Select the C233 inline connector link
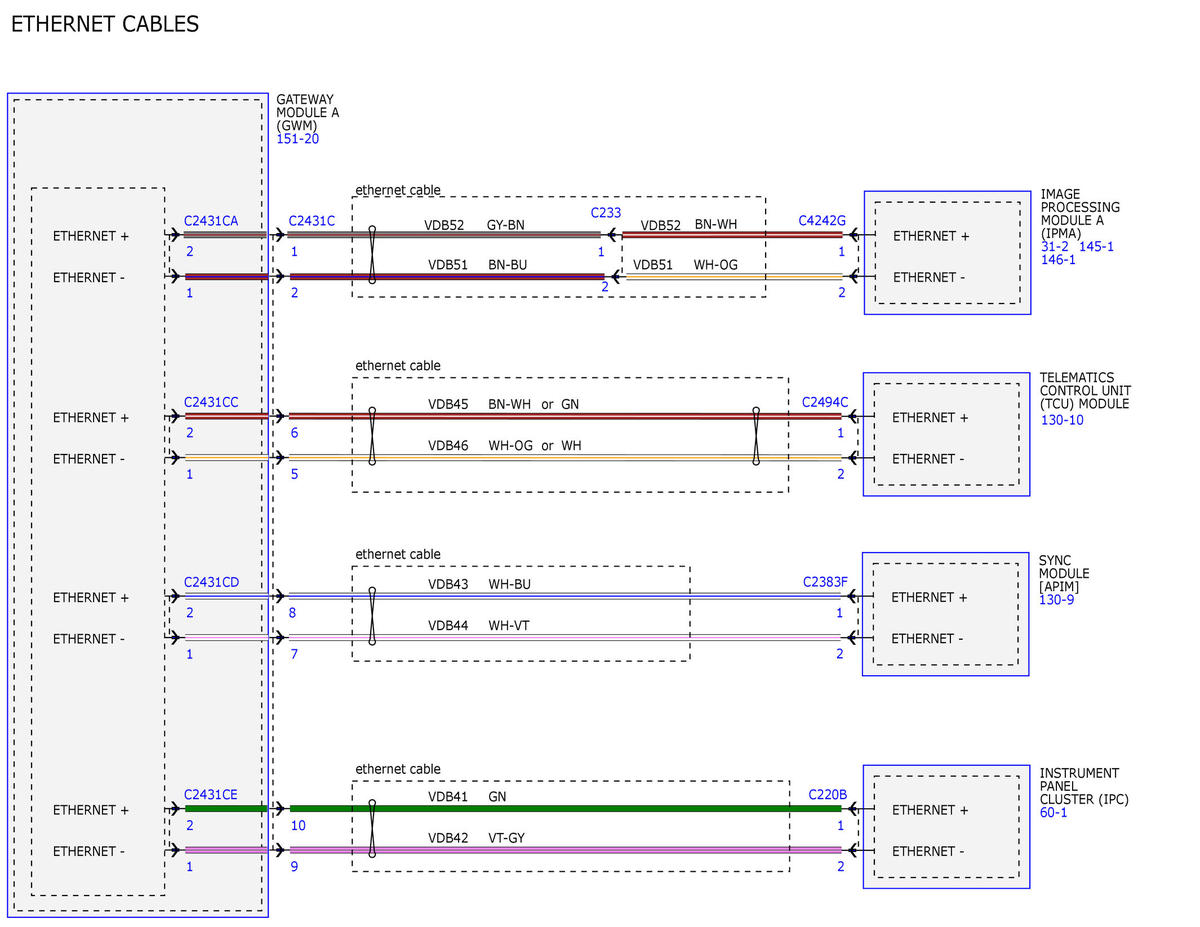Image resolution: width=1200 pixels, height=927 pixels. tap(605, 213)
